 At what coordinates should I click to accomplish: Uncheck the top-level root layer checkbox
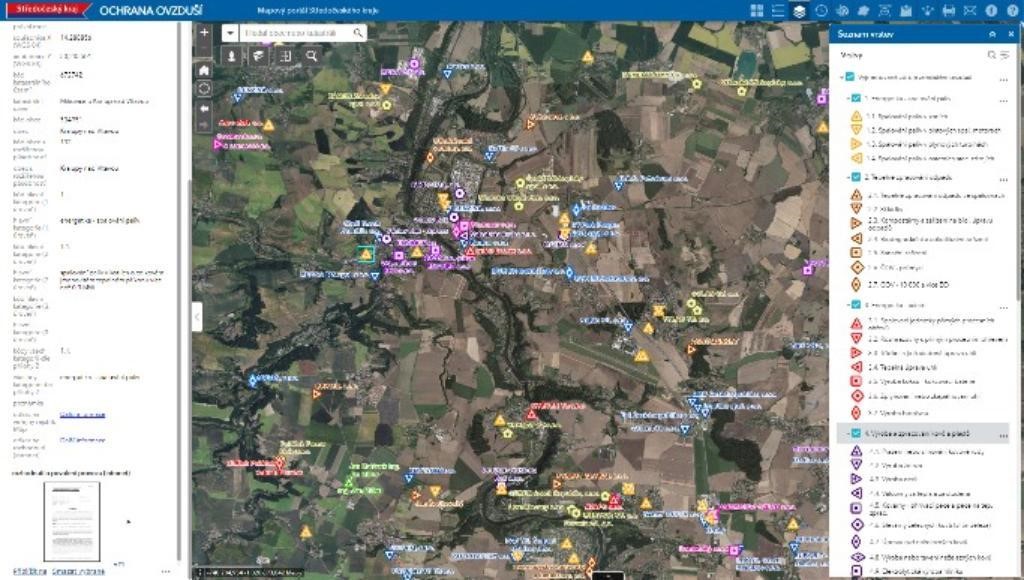tap(849, 77)
